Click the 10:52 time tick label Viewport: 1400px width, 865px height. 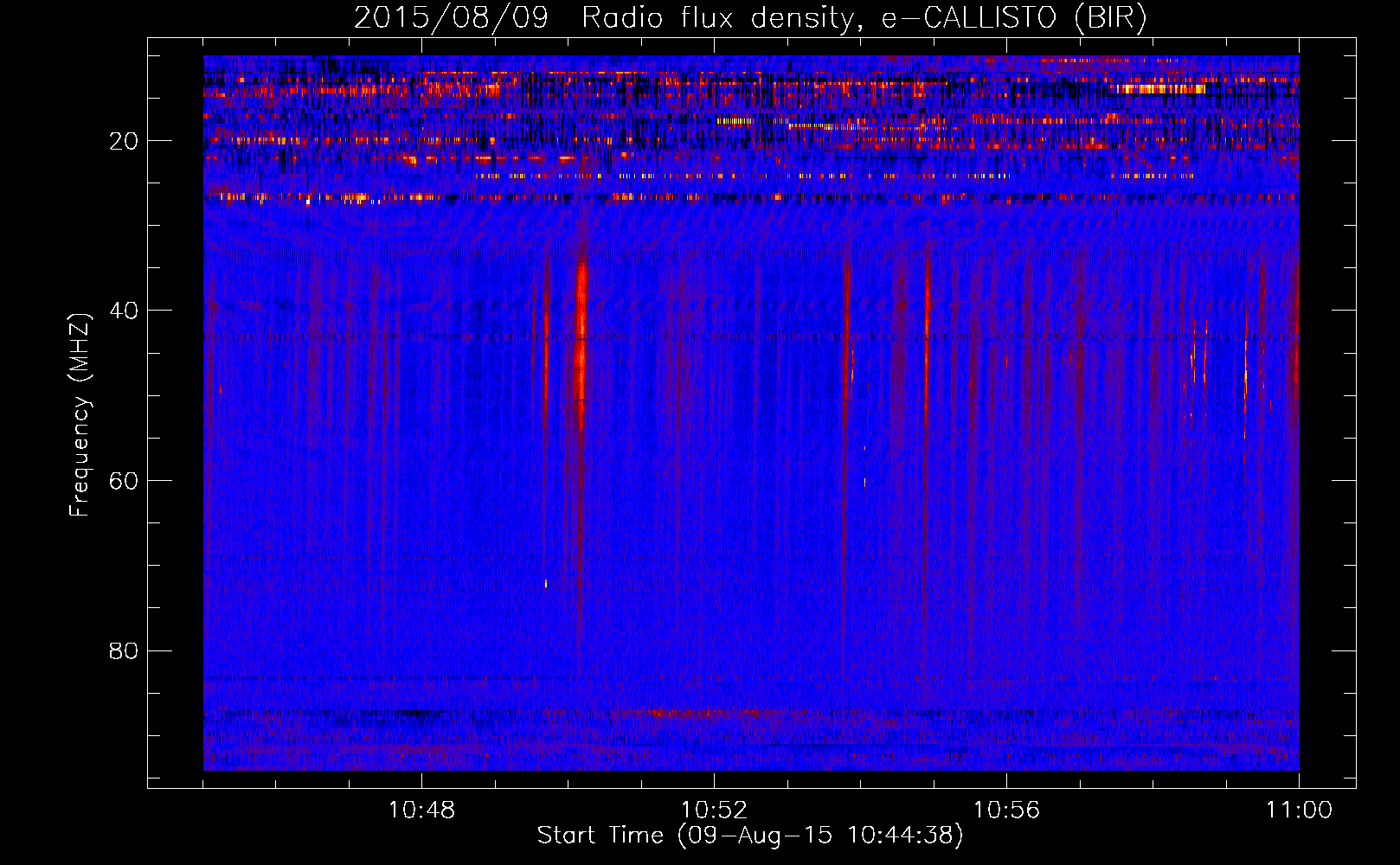click(714, 811)
